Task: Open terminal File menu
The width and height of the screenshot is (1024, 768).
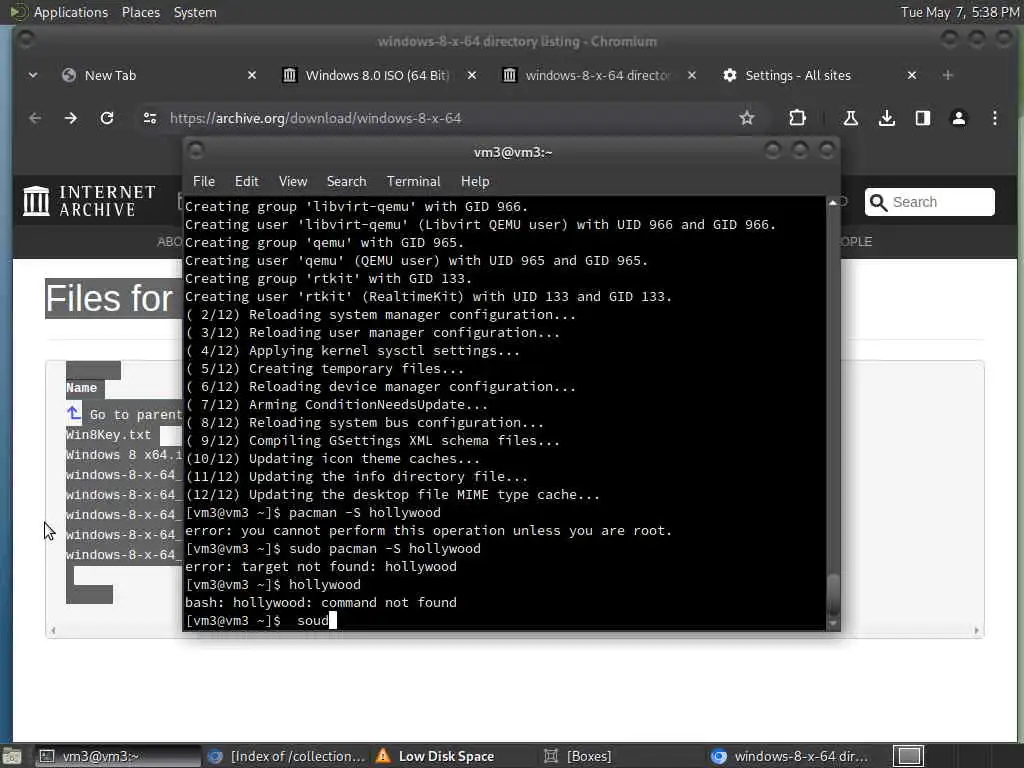Action: pos(204,182)
